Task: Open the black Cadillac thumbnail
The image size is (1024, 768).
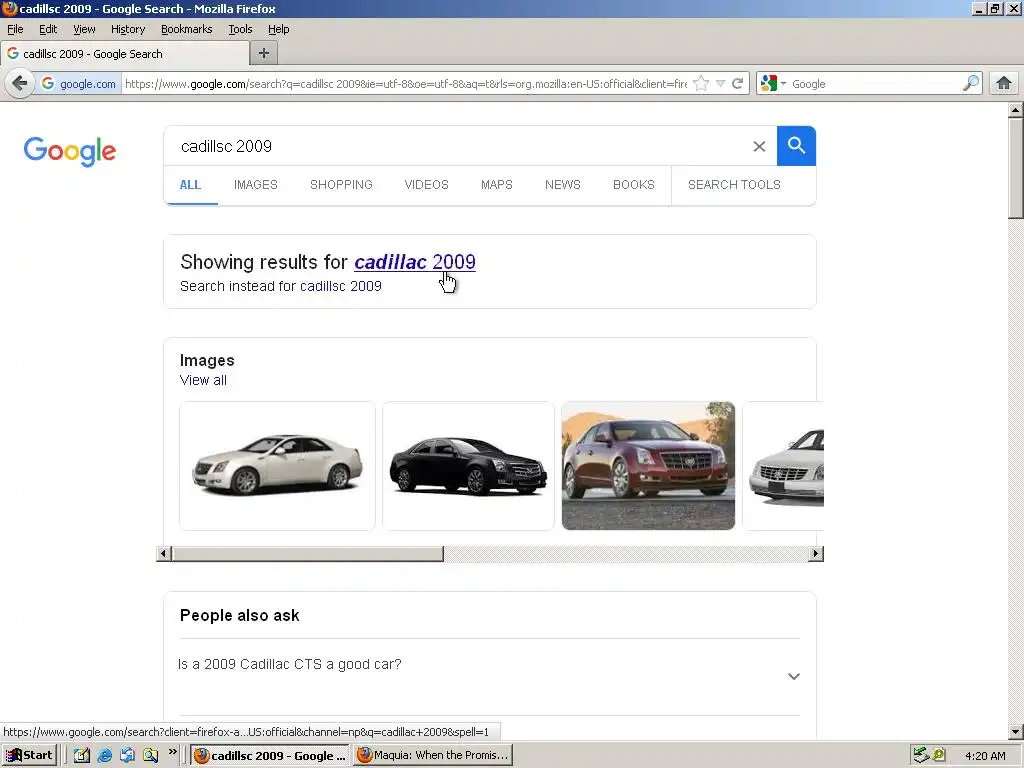Action: 468,466
